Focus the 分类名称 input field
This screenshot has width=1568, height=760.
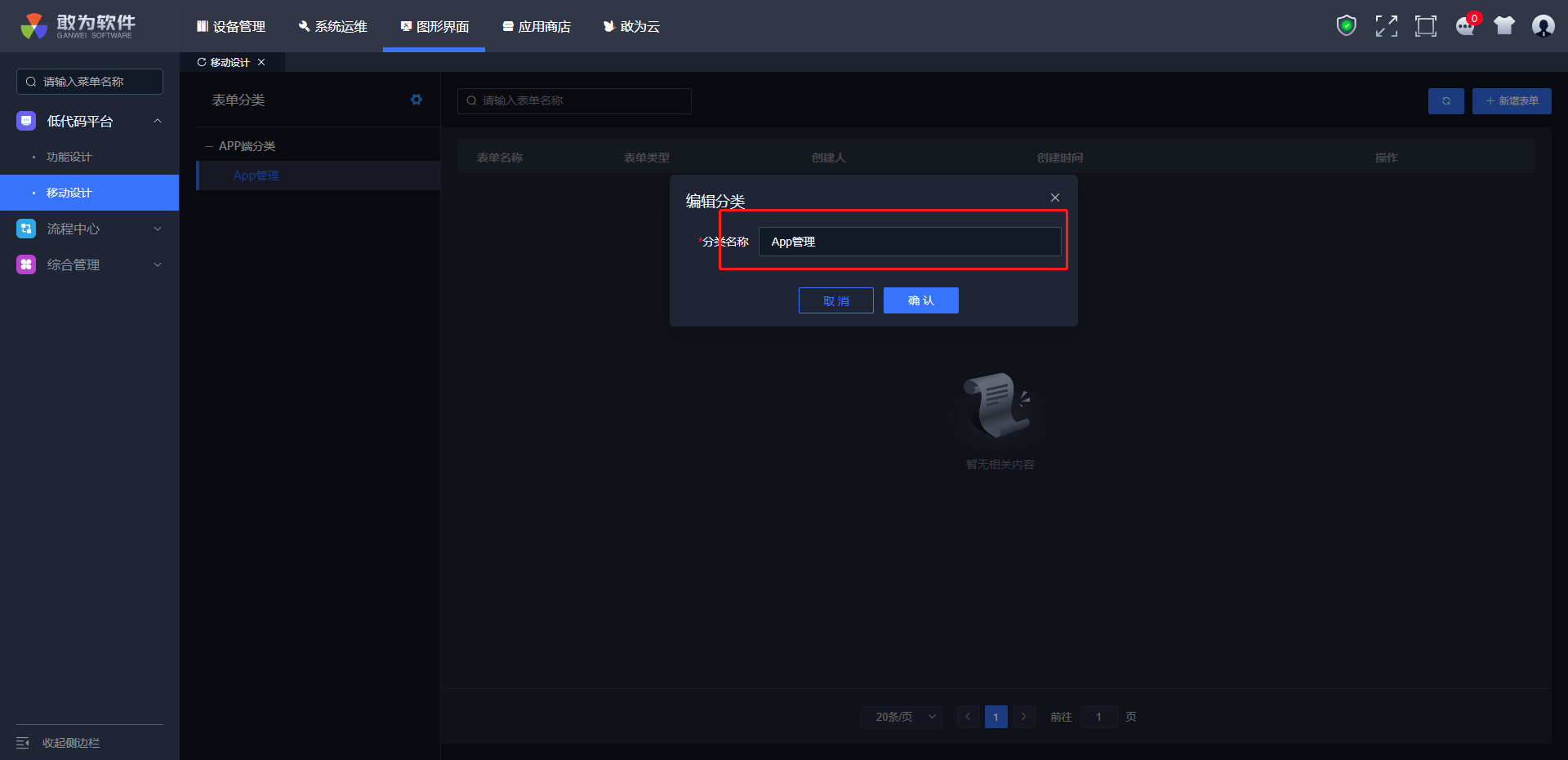click(910, 242)
